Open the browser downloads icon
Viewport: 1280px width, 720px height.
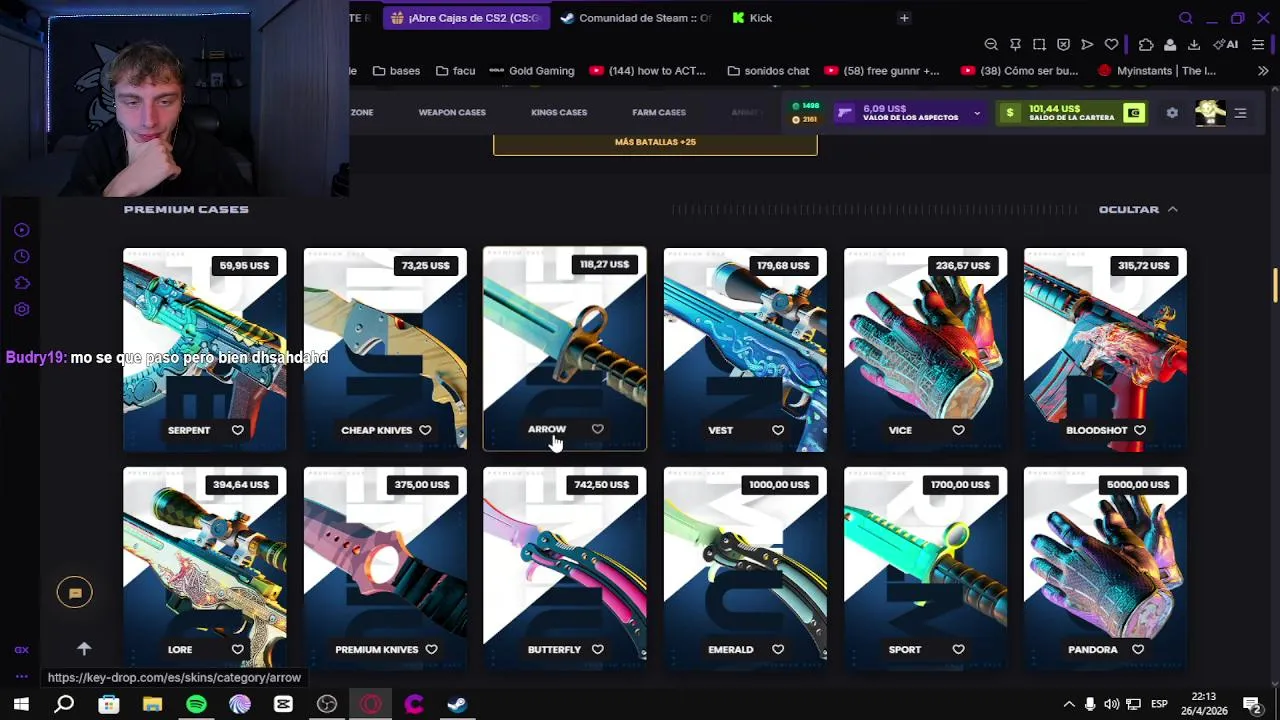(x=1194, y=45)
